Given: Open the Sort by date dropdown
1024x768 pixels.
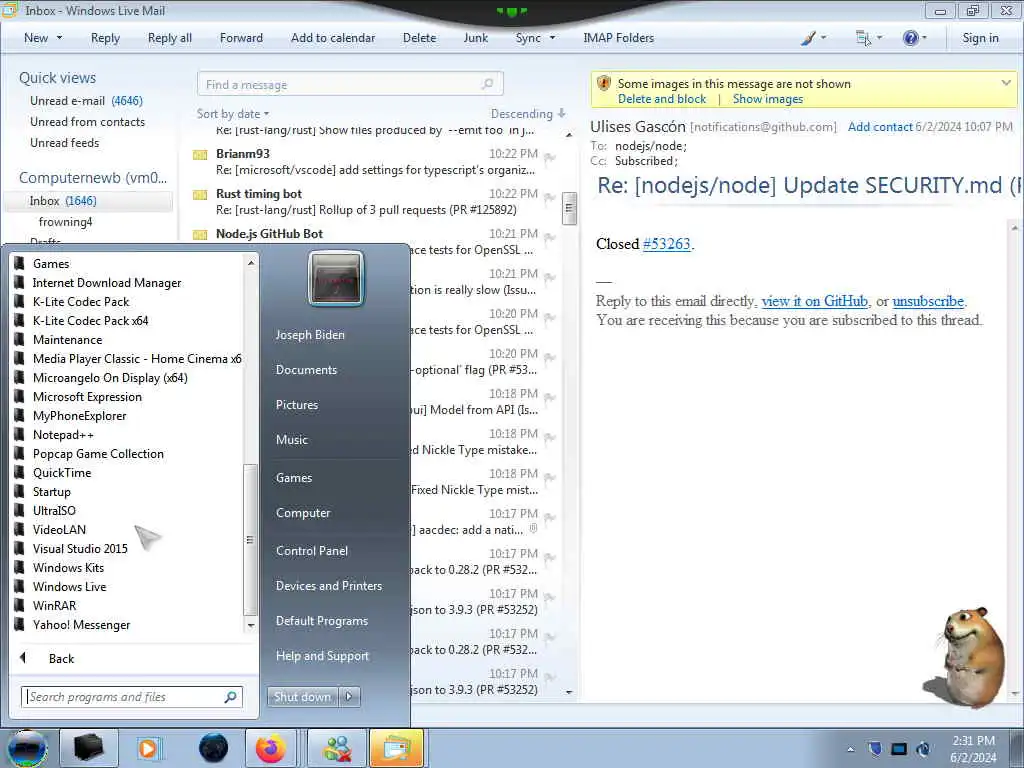Looking at the screenshot, I should 233,114.
